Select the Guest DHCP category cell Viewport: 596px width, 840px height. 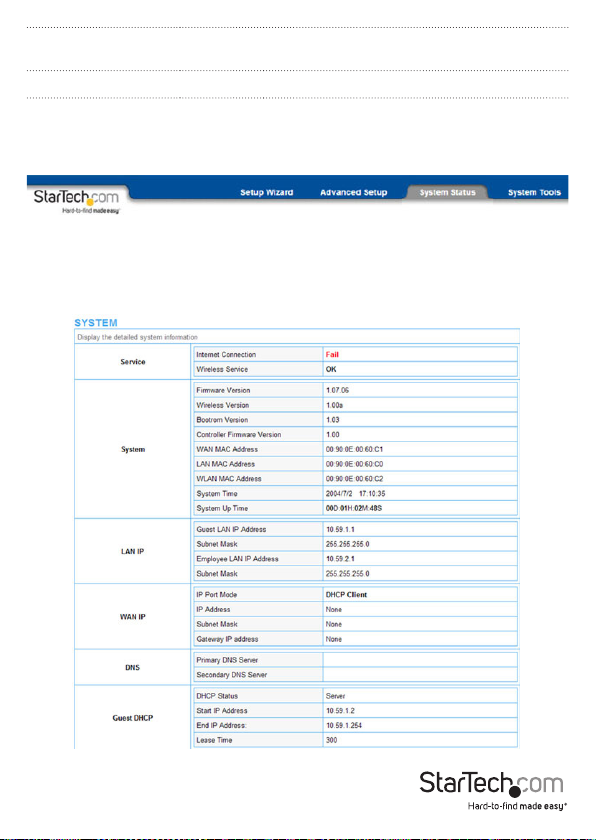[133, 718]
